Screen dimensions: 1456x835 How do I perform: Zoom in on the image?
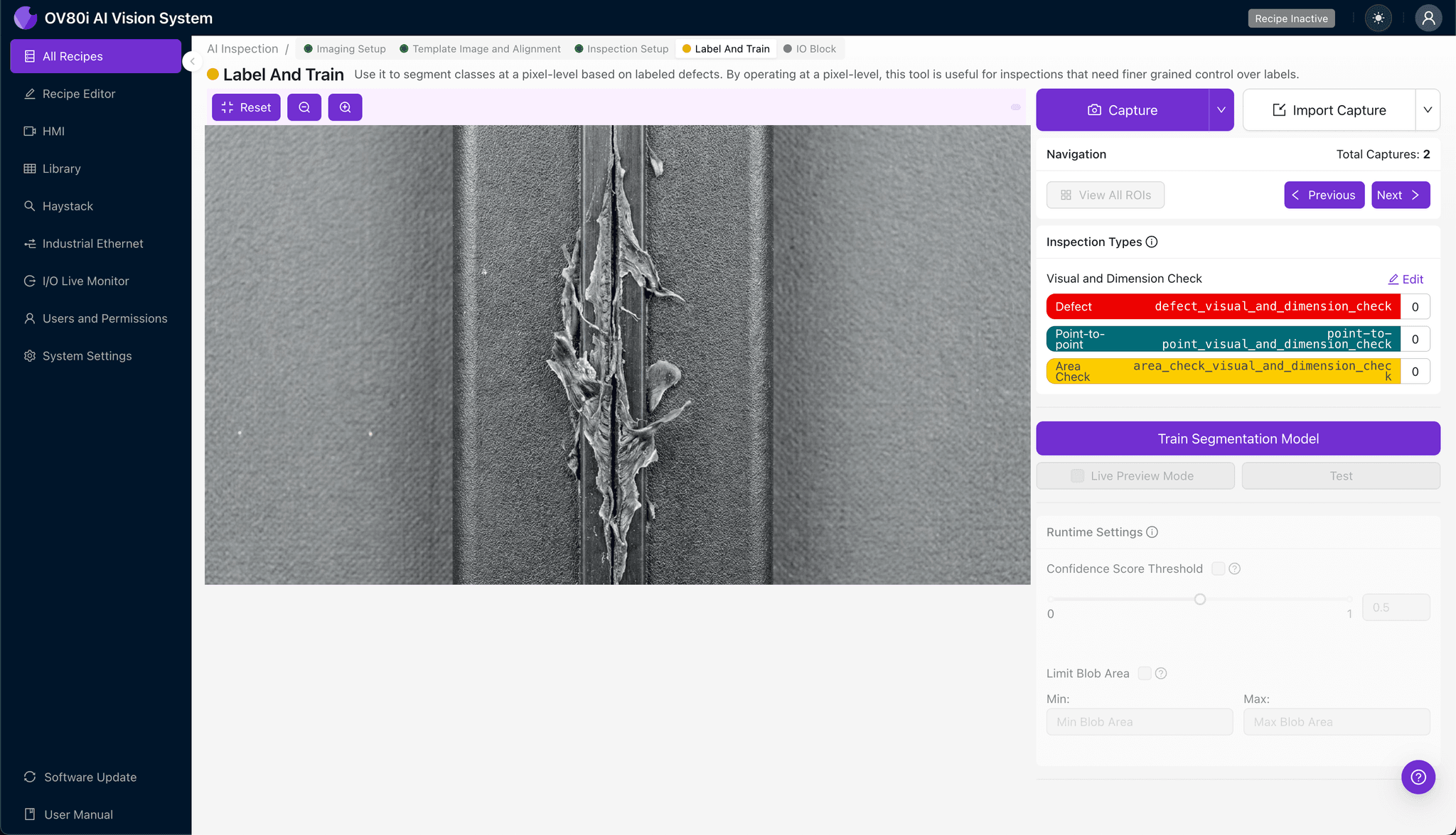tap(346, 107)
